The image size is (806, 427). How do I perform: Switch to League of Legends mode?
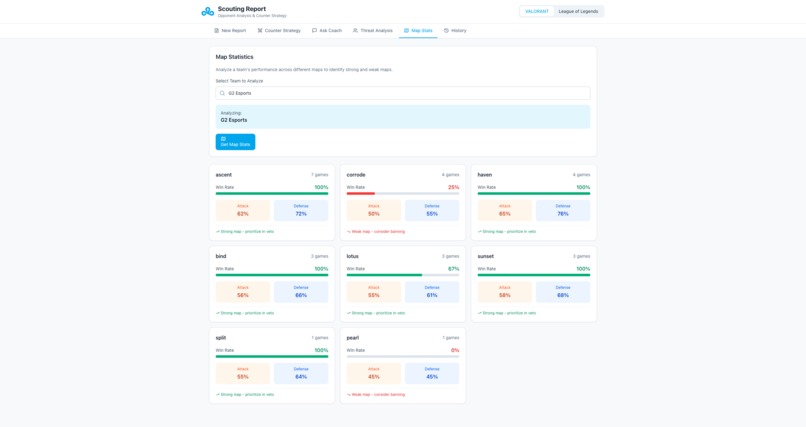coord(578,11)
